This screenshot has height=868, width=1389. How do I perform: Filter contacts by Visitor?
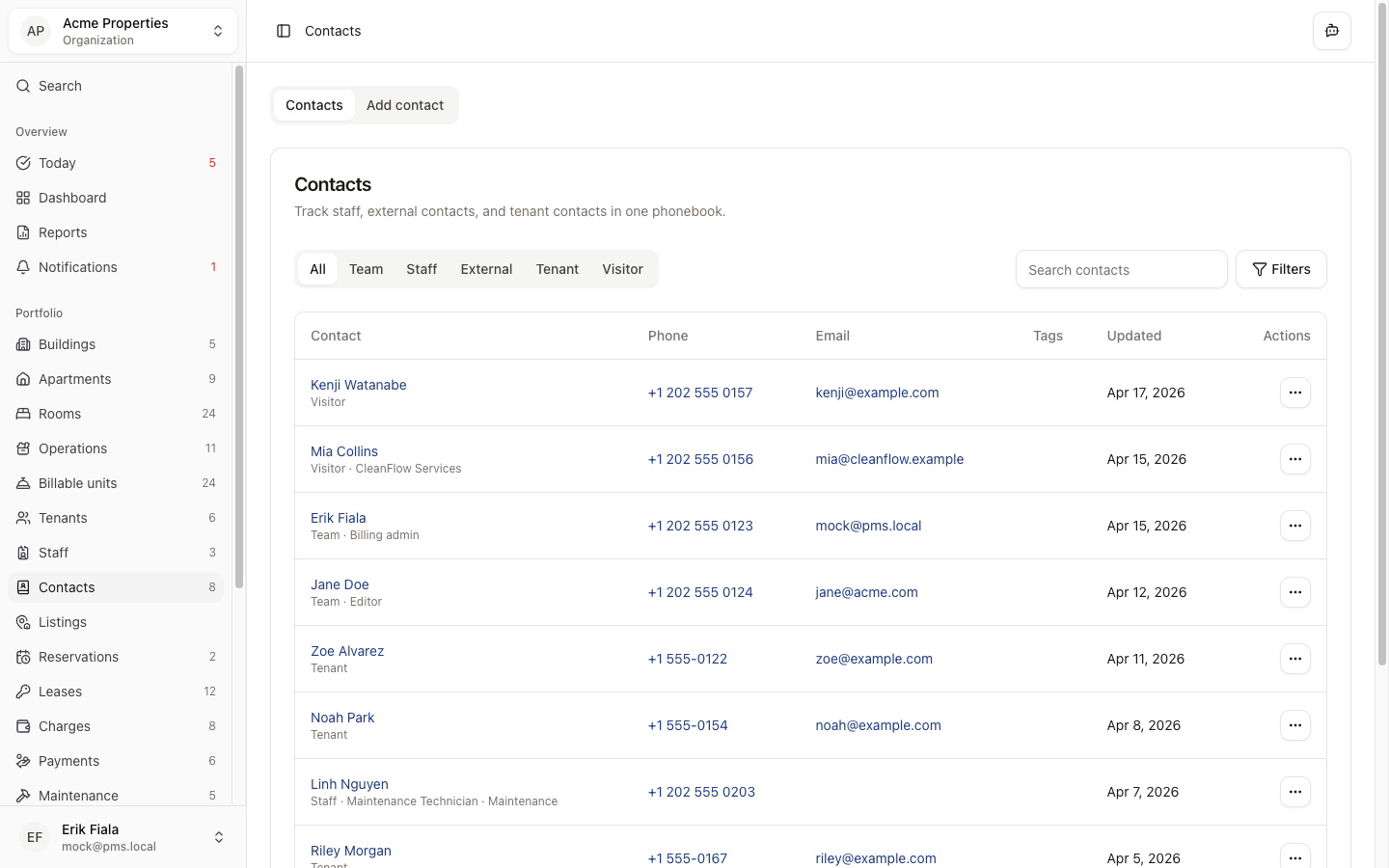click(x=622, y=269)
